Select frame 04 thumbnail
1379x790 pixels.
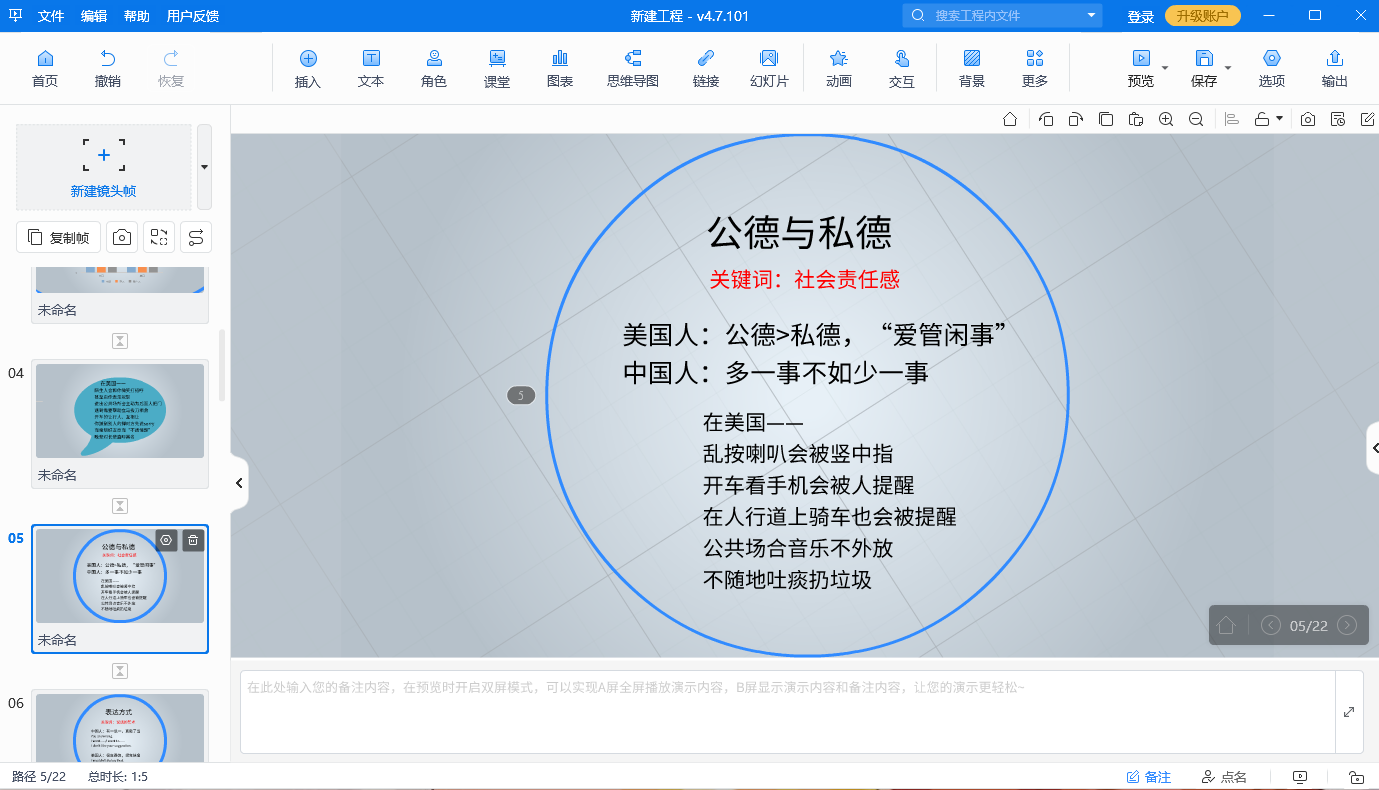coord(120,411)
